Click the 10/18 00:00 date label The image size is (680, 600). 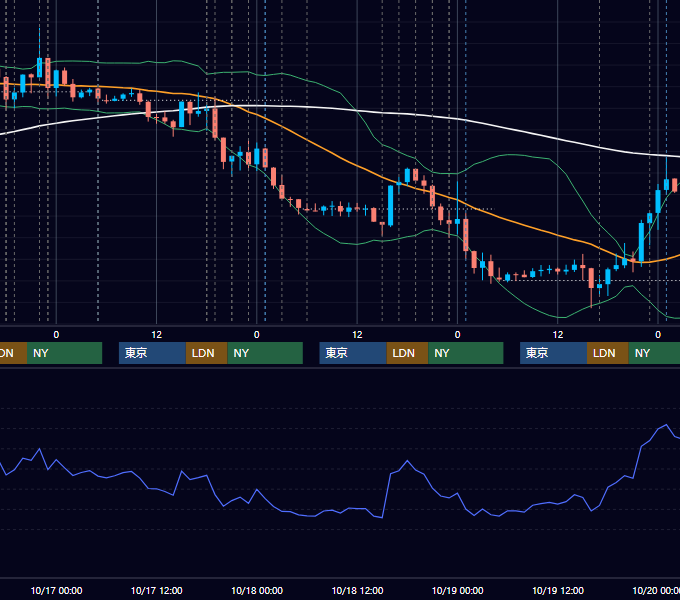point(257,590)
